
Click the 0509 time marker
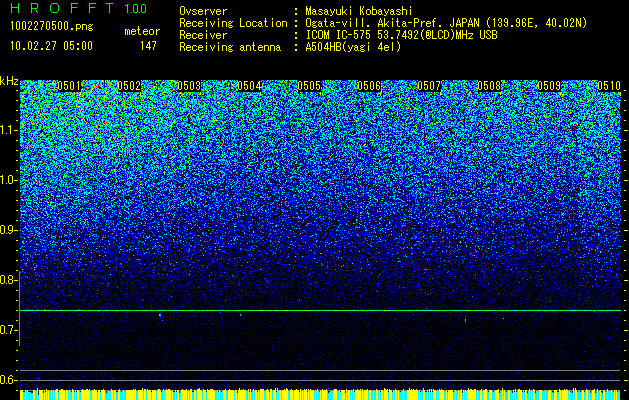click(549, 86)
